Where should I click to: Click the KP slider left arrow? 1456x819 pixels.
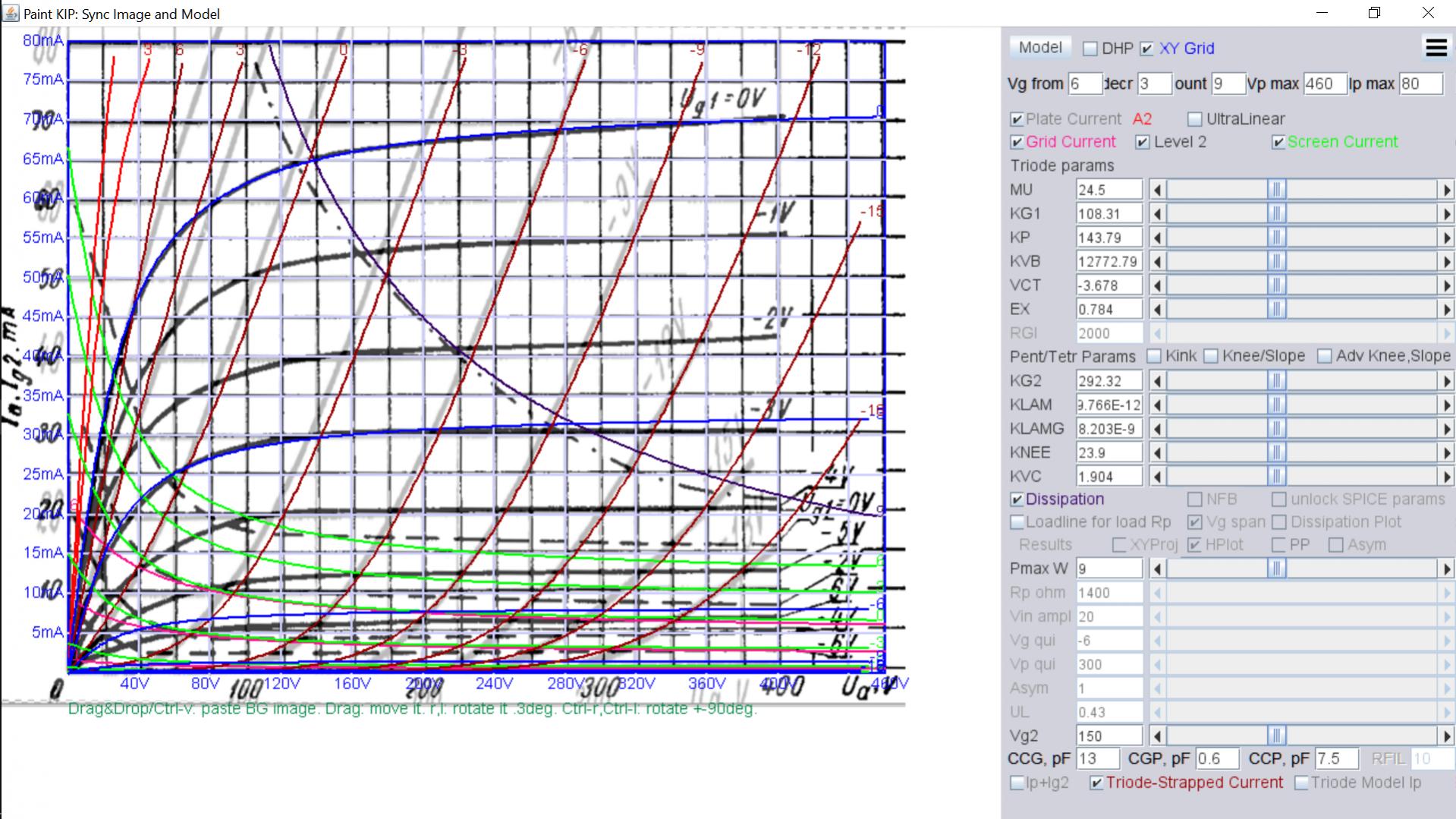(x=1157, y=238)
